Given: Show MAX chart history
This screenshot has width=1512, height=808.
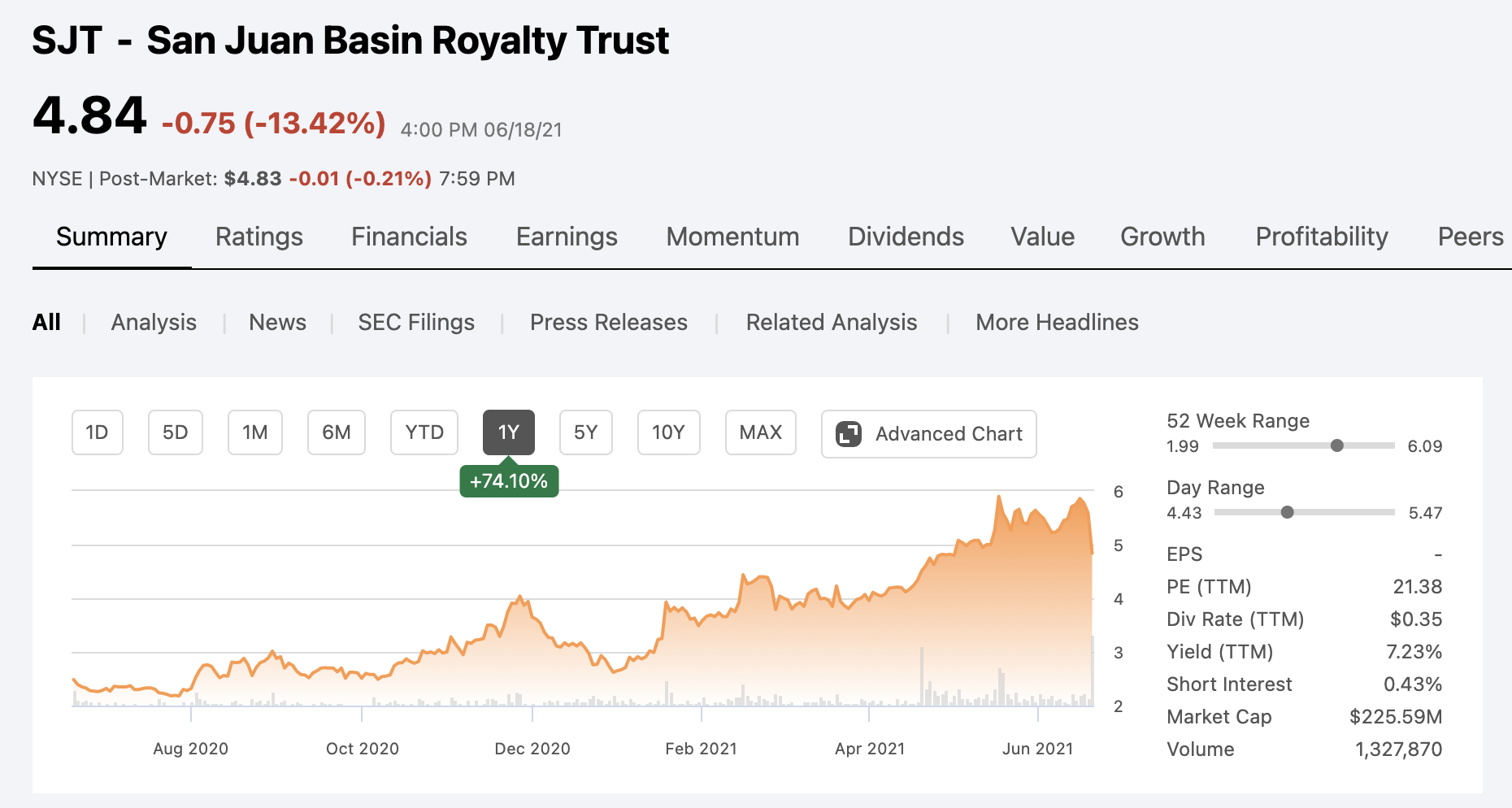Looking at the screenshot, I should [760, 432].
